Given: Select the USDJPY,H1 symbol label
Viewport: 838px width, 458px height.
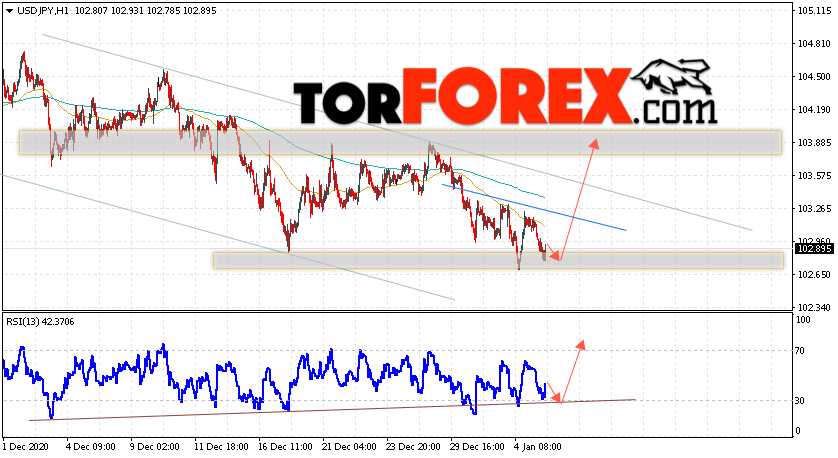Looking at the screenshot, I should pos(43,11).
